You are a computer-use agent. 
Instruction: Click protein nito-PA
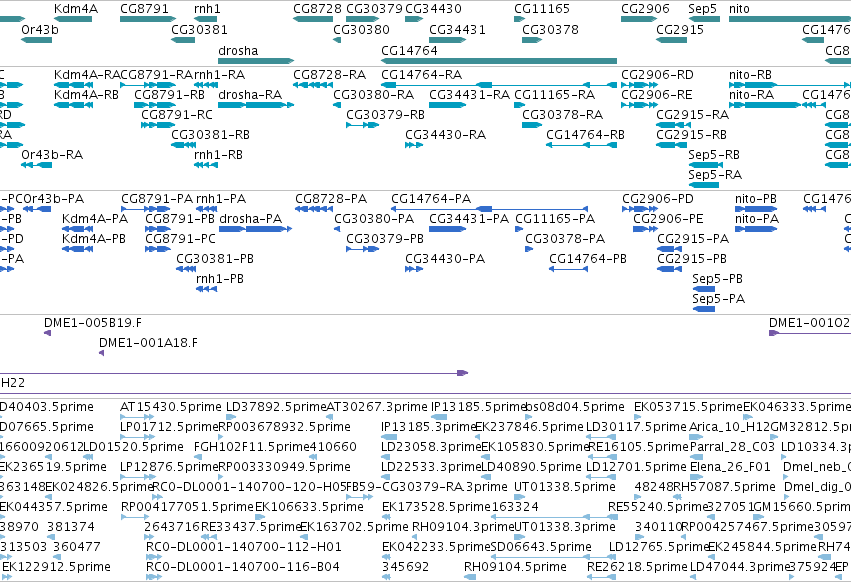pos(755,229)
